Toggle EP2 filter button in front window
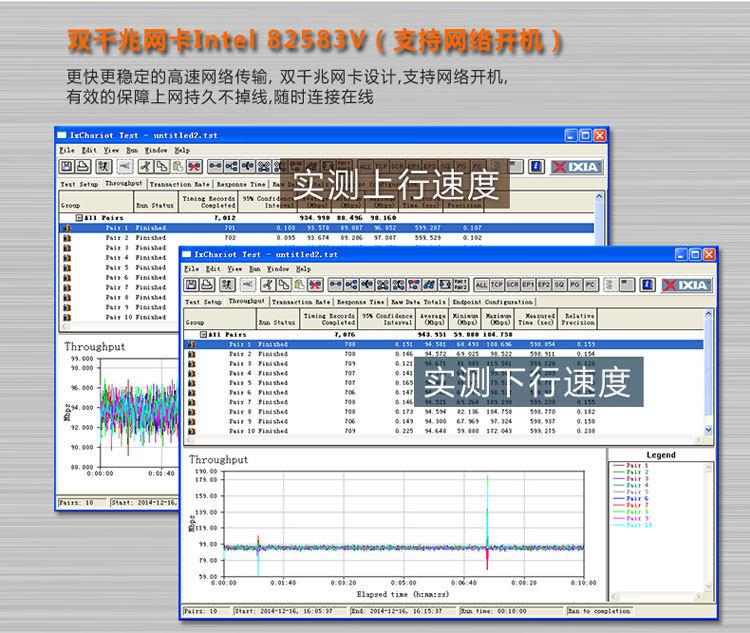 (x=544, y=285)
